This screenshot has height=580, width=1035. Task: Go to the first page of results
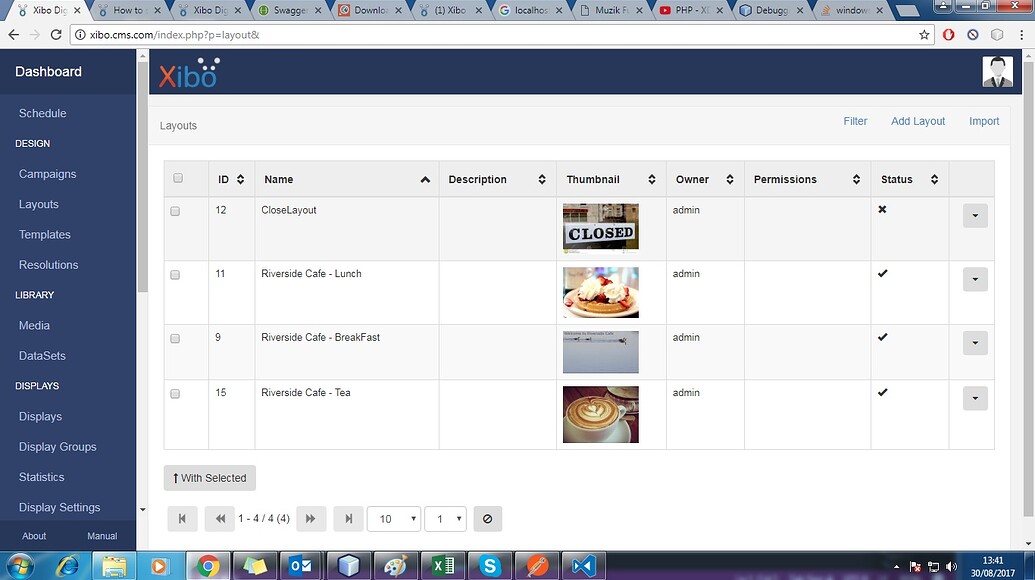(182, 519)
